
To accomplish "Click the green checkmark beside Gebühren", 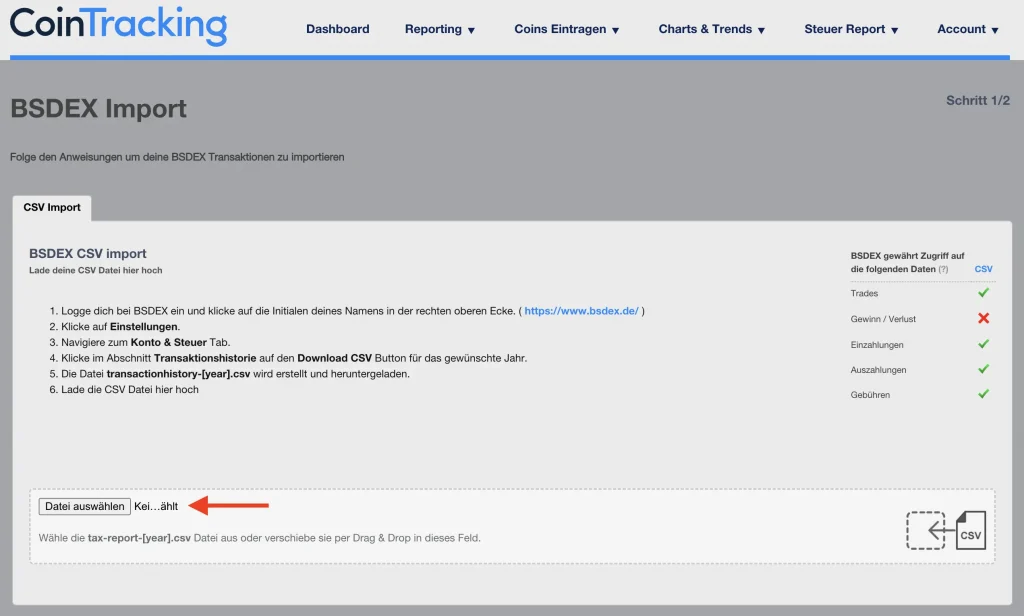I will click(x=983, y=395).
